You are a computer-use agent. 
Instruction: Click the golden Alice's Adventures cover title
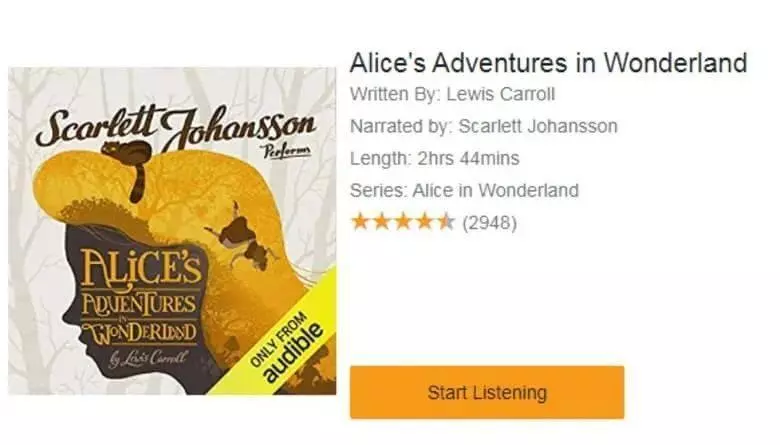click(x=141, y=298)
